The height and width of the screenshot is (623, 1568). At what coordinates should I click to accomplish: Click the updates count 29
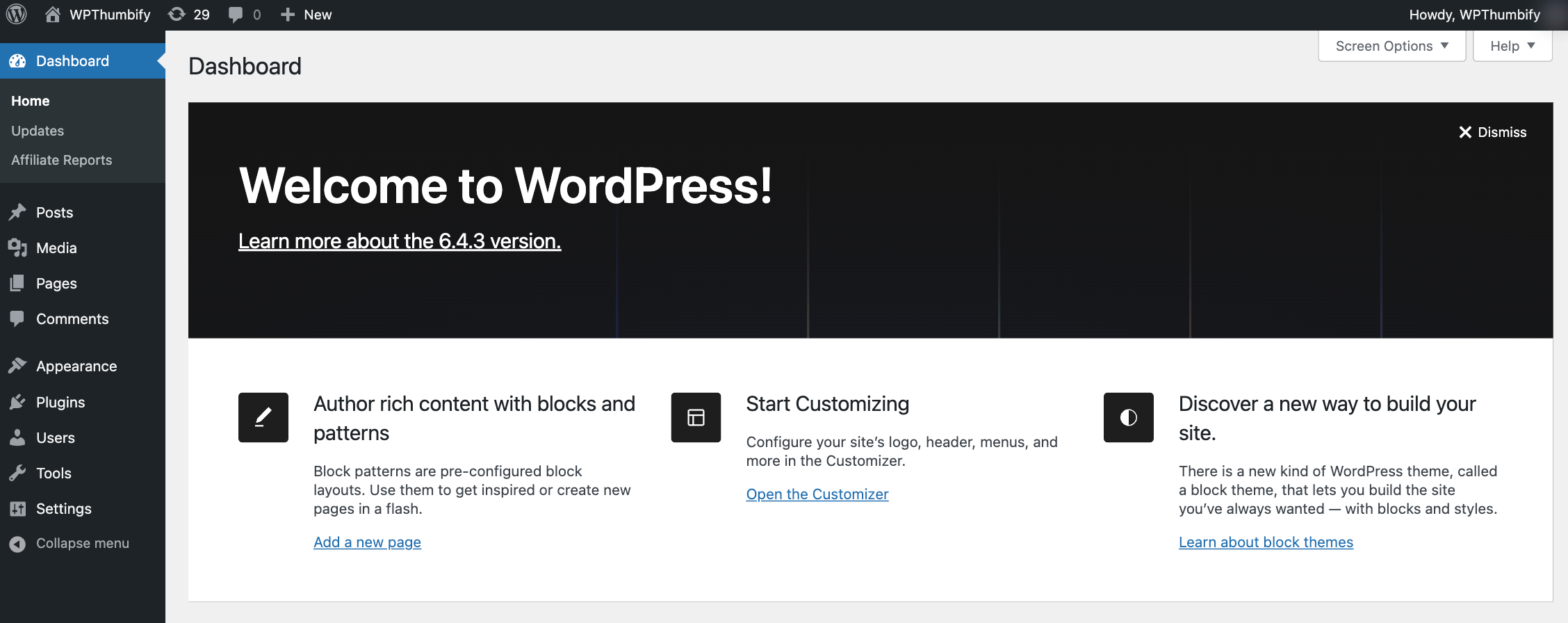coord(202,15)
